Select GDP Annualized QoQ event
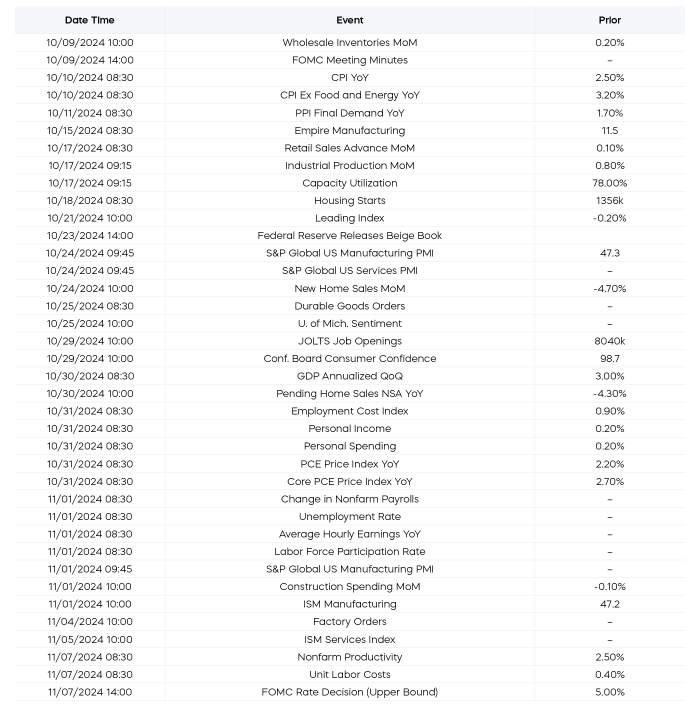Viewport: 700px width, 726px height. click(x=350, y=376)
